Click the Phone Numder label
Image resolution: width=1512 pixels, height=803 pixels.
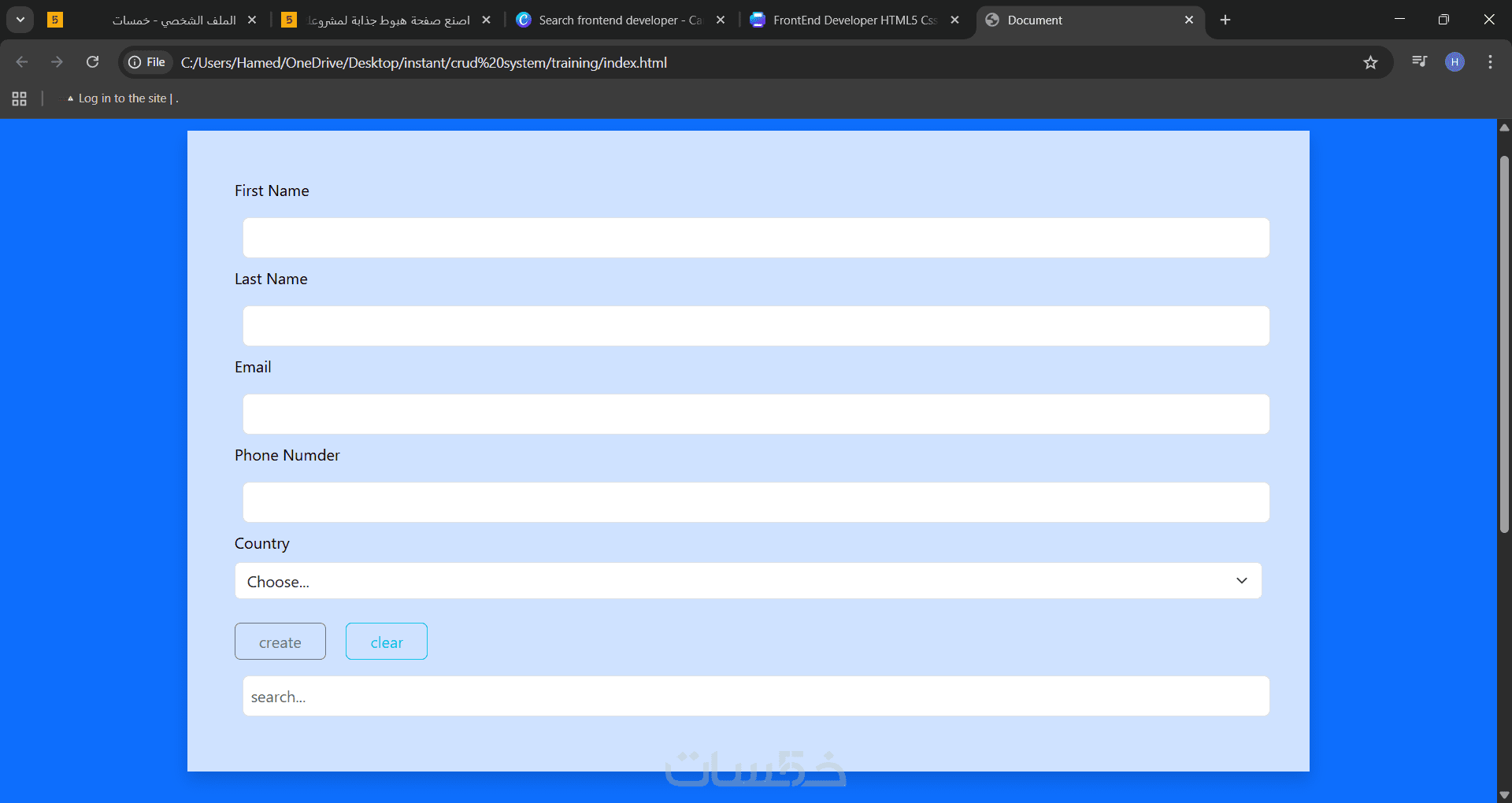(x=287, y=455)
